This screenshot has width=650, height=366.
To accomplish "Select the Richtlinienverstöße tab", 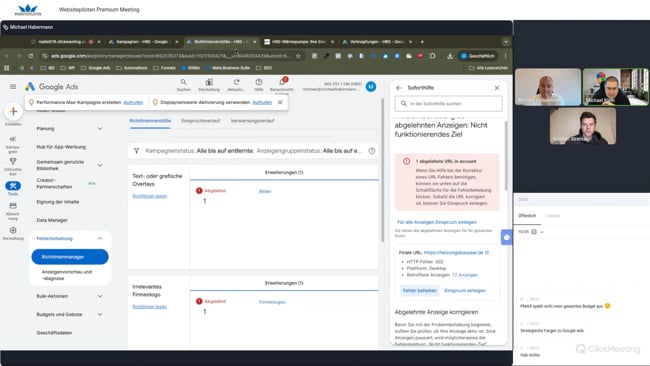I will (x=150, y=121).
